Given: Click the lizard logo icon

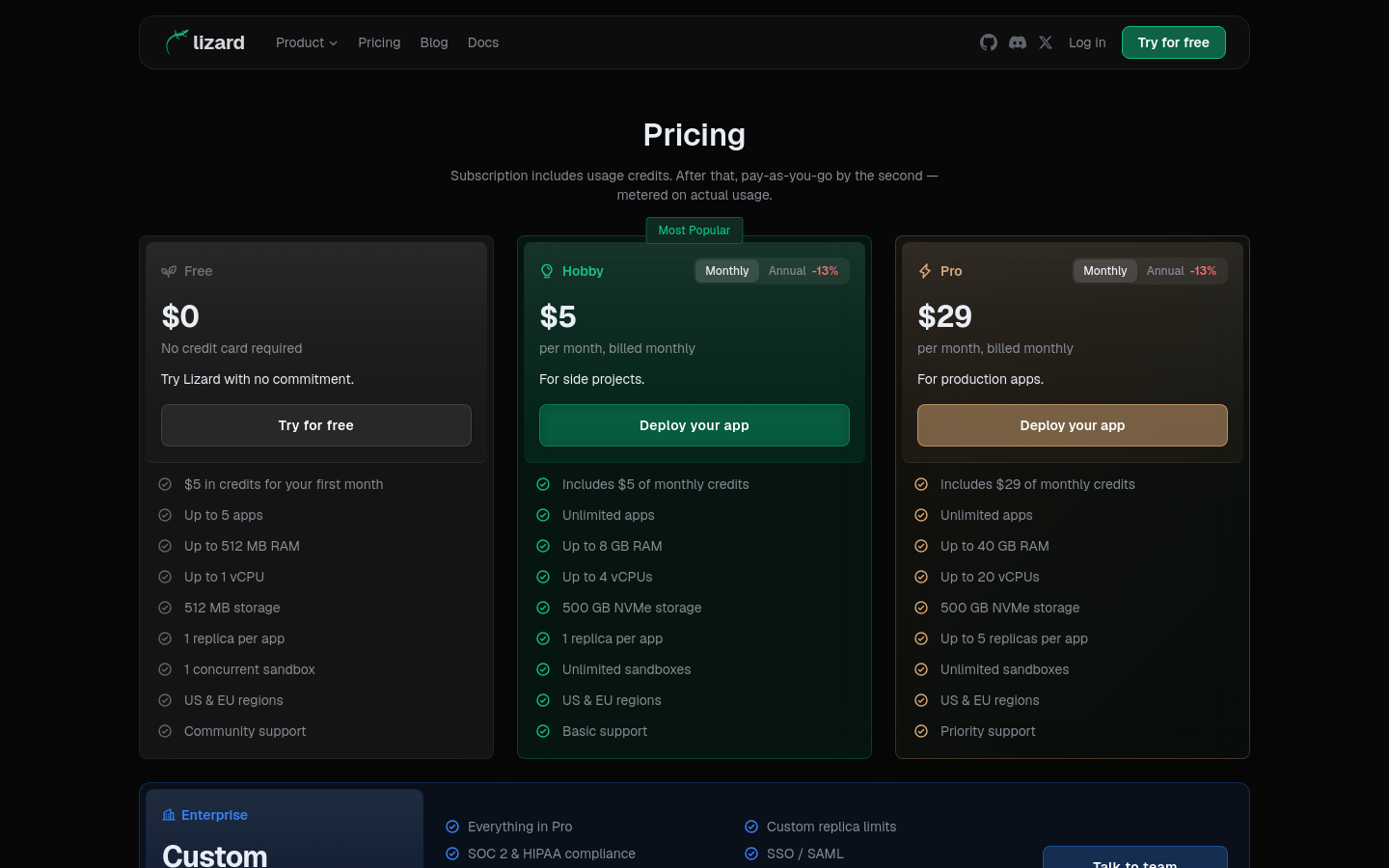Looking at the screenshot, I should 176,42.
